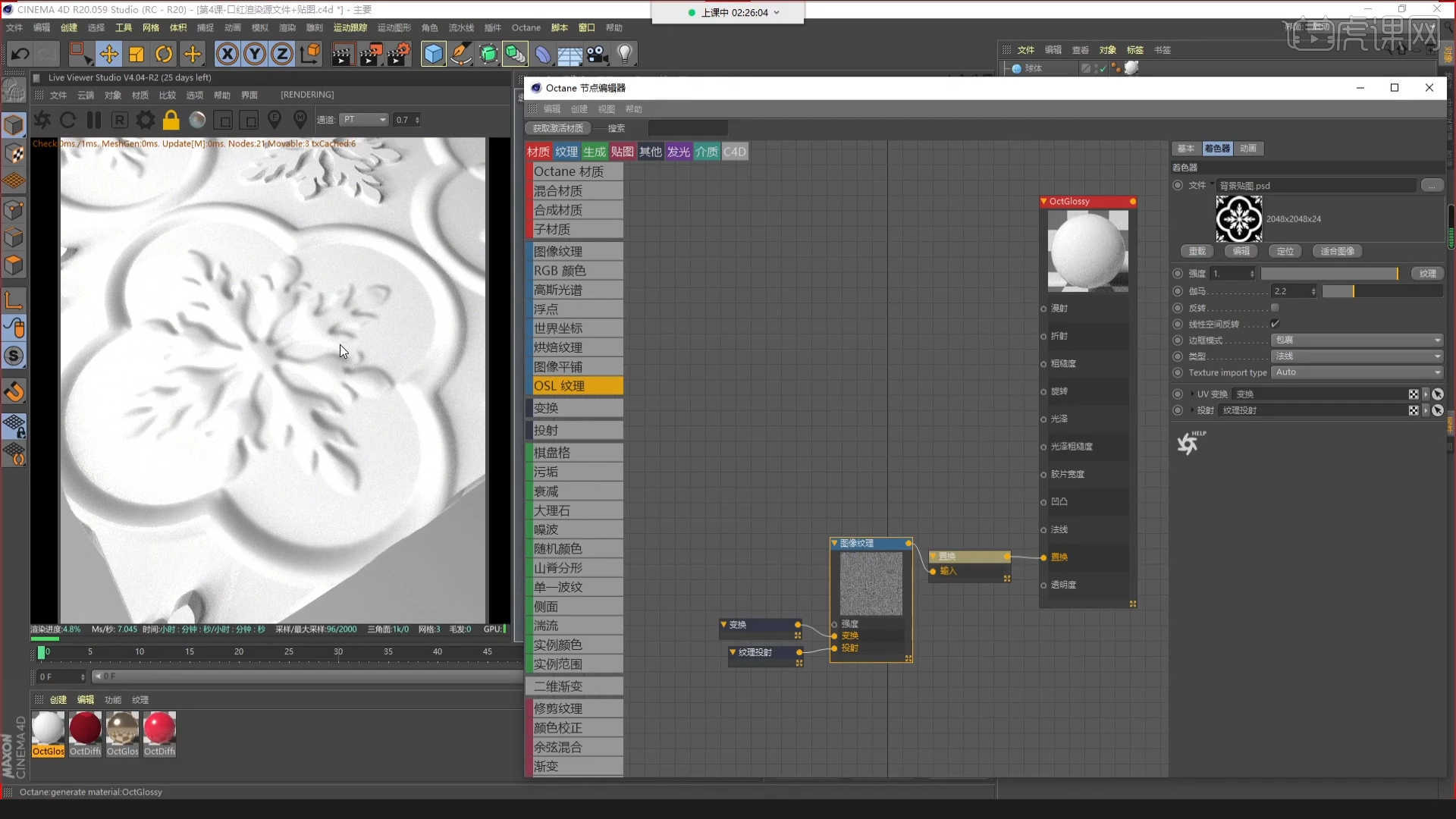Click the focus picker pin icon
The height and width of the screenshot is (819, 1456).
point(275,120)
